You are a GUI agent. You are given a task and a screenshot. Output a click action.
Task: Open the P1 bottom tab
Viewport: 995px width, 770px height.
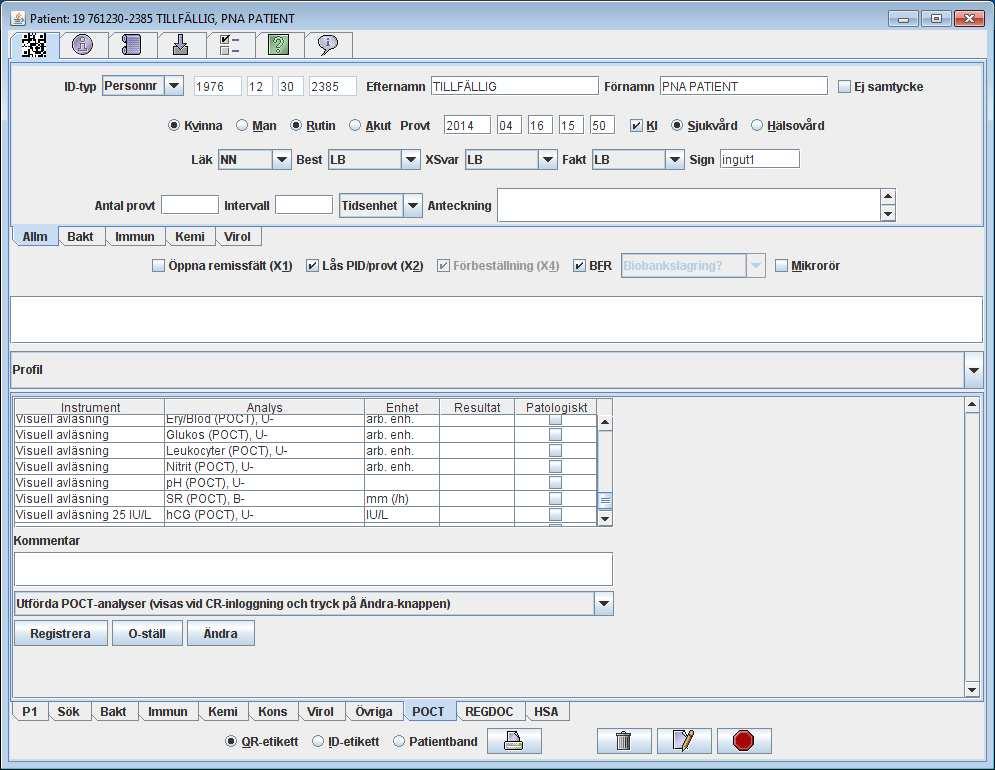coord(30,712)
